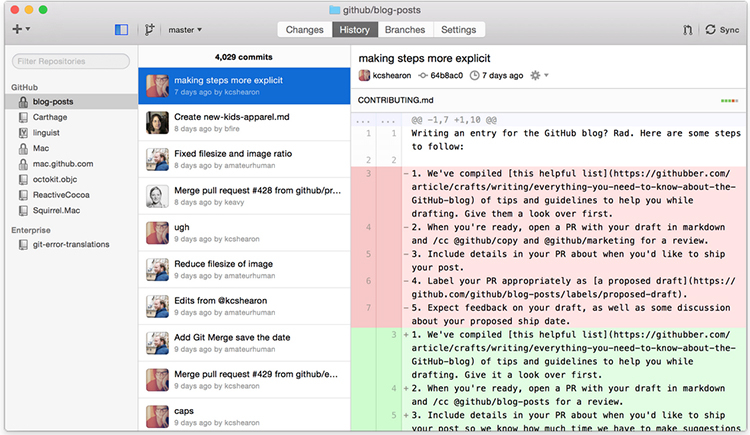Click fork icon beside linguist
This screenshot has height=435, width=750.
(x=23, y=133)
